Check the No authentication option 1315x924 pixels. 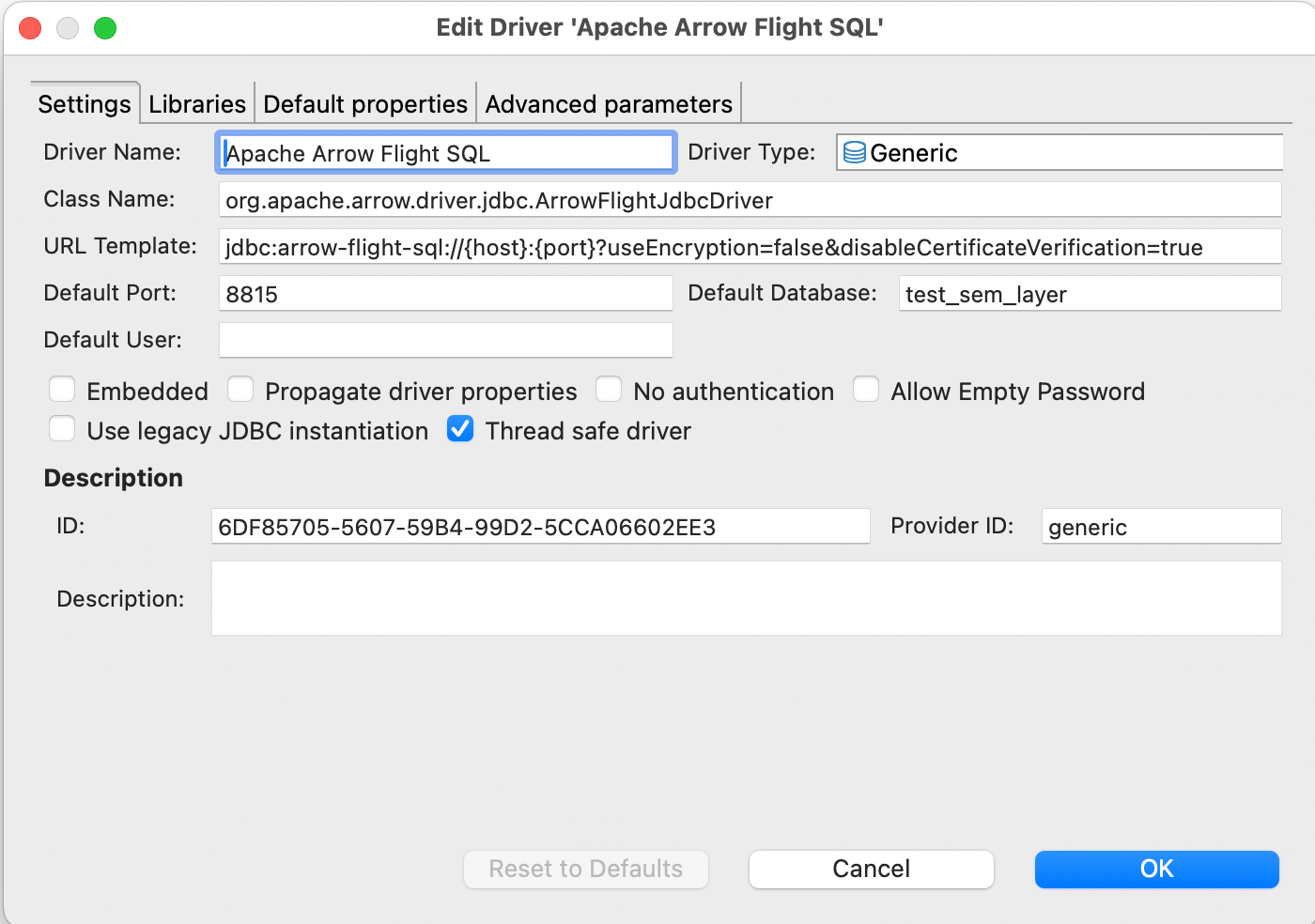(x=609, y=390)
